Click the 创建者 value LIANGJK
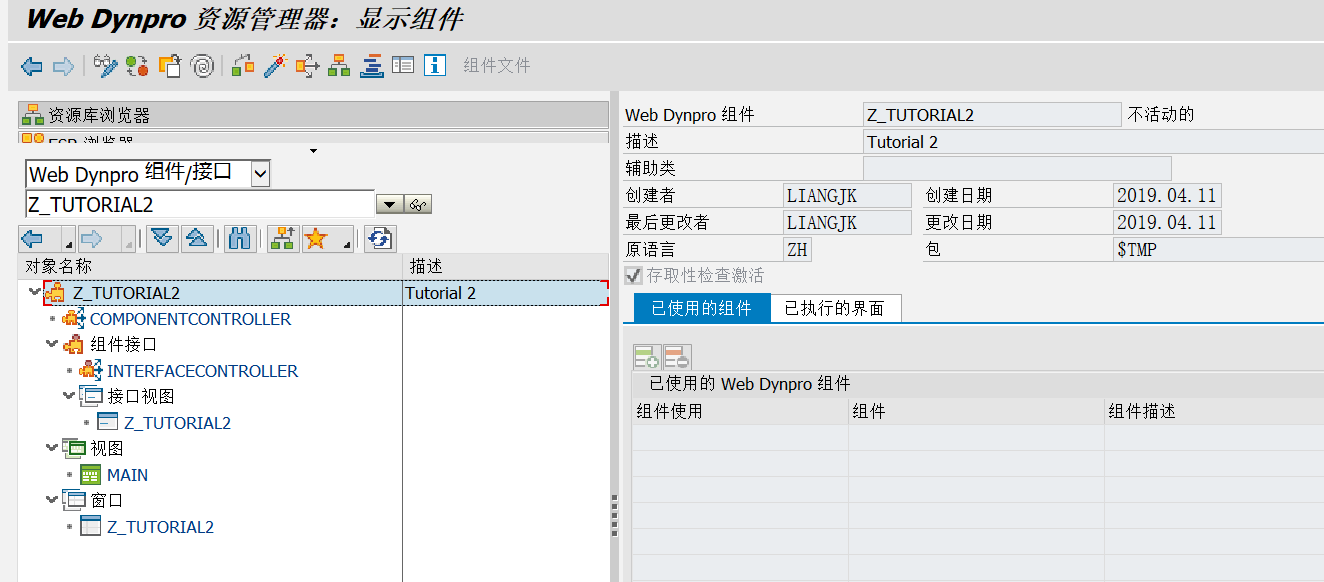 (x=847, y=196)
